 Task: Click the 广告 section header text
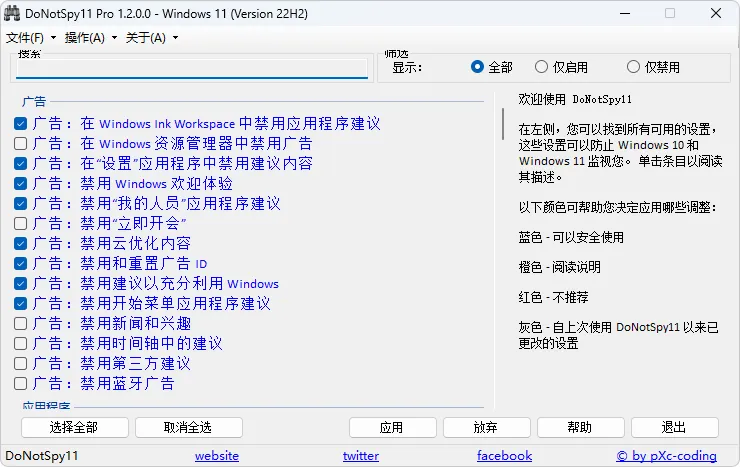[x=34, y=101]
